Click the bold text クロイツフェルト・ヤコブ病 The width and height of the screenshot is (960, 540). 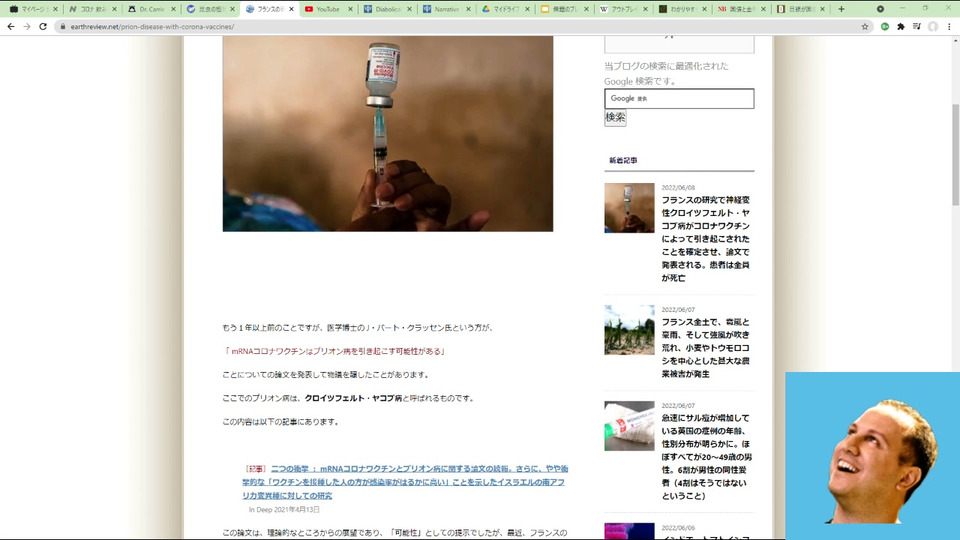[x=353, y=398]
